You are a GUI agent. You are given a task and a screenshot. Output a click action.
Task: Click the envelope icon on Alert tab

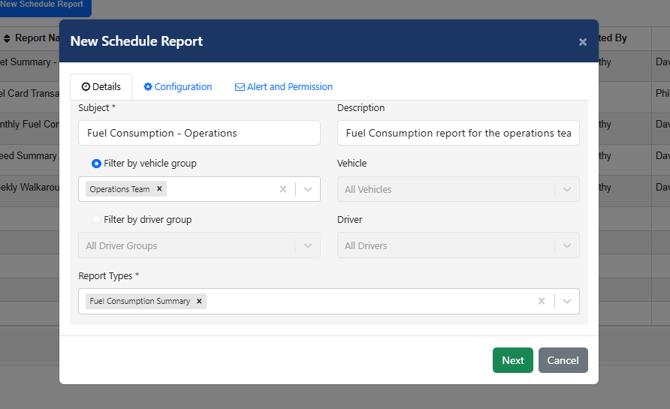[240, 87]
